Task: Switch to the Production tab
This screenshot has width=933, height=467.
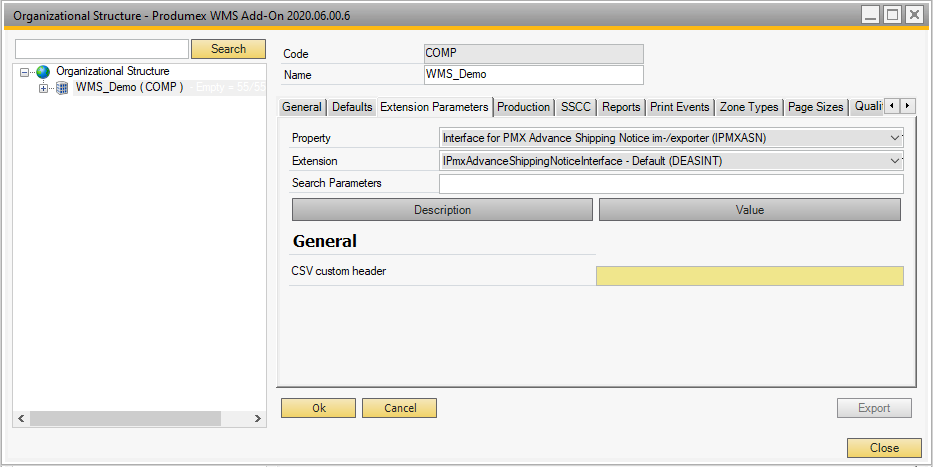Action: pos(523,107)
